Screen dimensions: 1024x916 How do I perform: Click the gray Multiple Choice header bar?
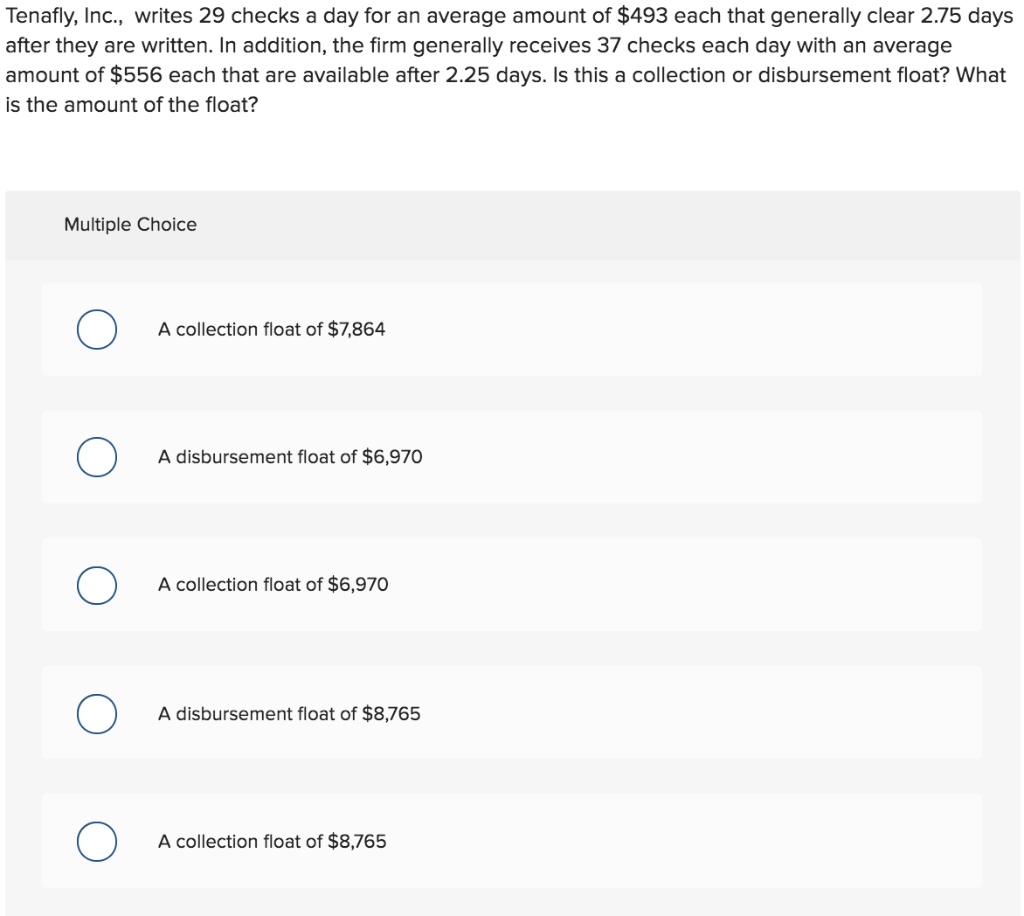click(511, 224)
